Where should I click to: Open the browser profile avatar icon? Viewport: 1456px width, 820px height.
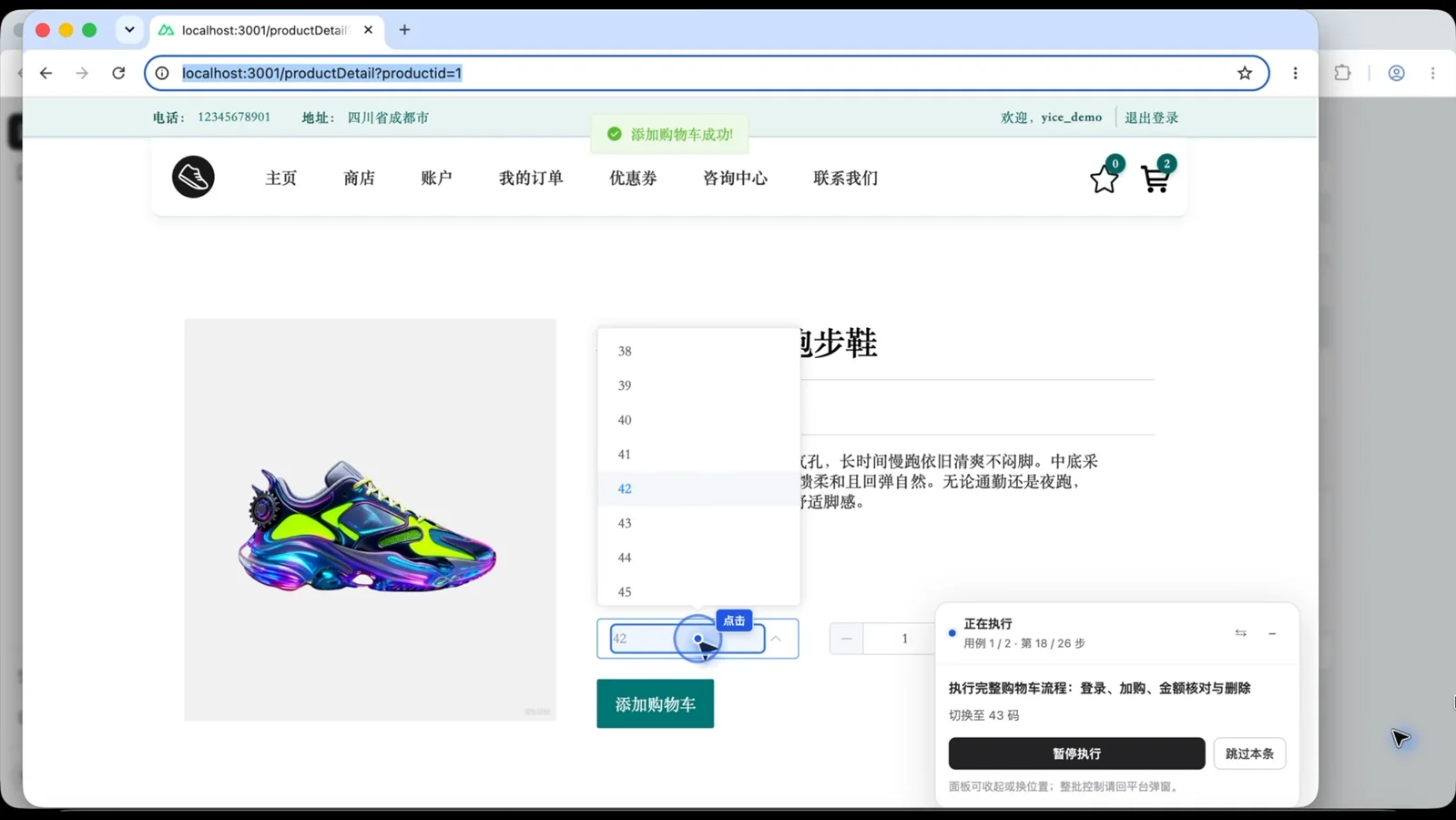click(x=1396, y=73)
